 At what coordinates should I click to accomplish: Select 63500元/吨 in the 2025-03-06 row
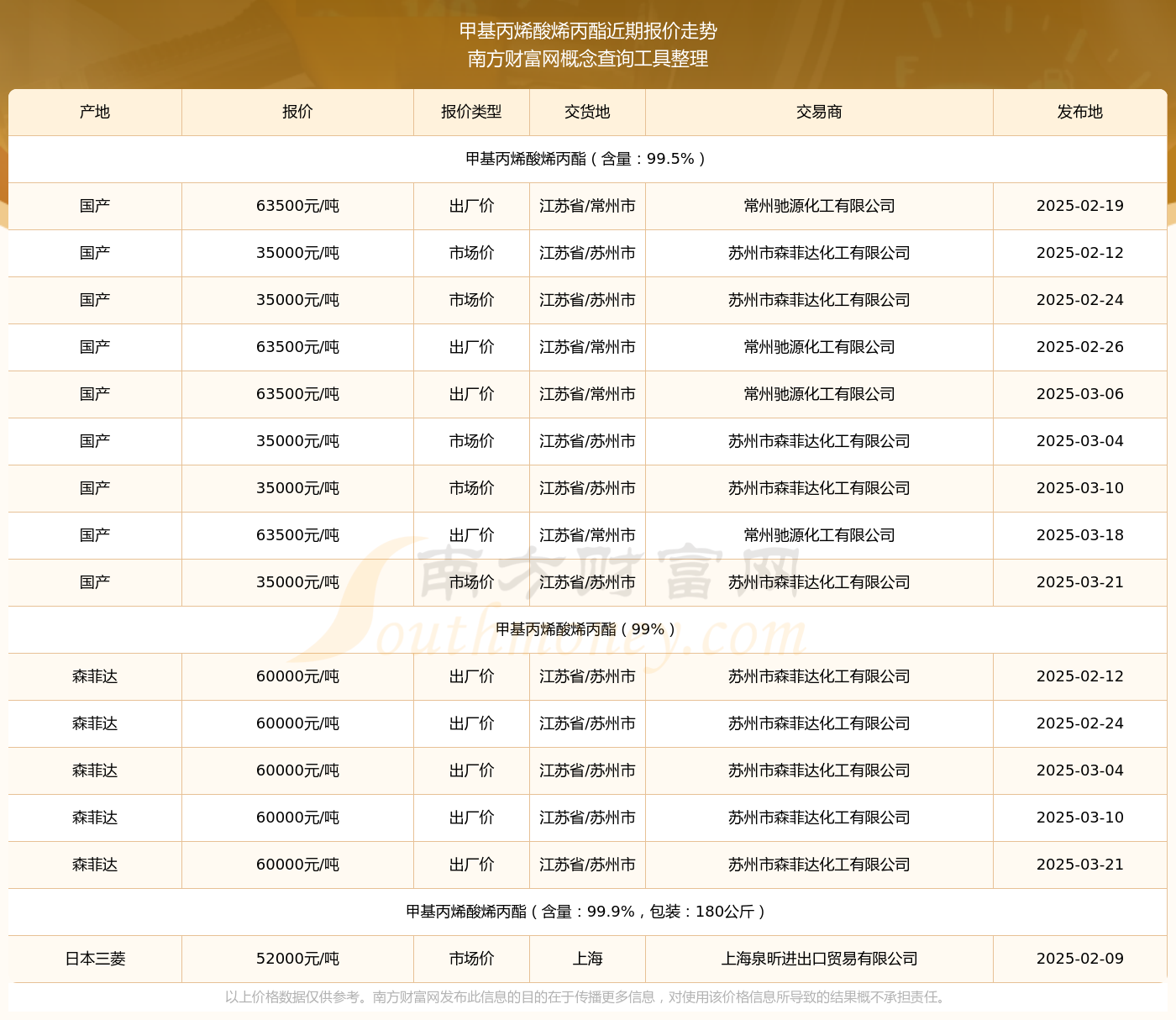point(297,394)
